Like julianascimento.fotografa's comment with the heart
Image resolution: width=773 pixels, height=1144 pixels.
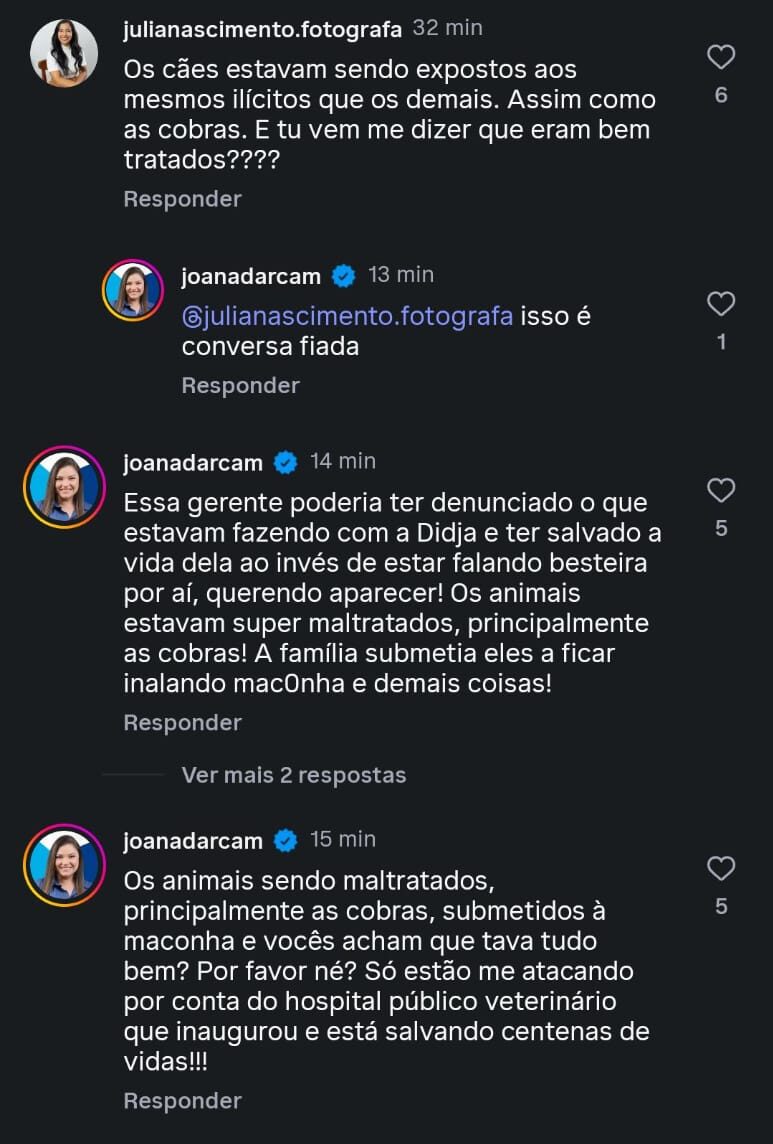721,58
